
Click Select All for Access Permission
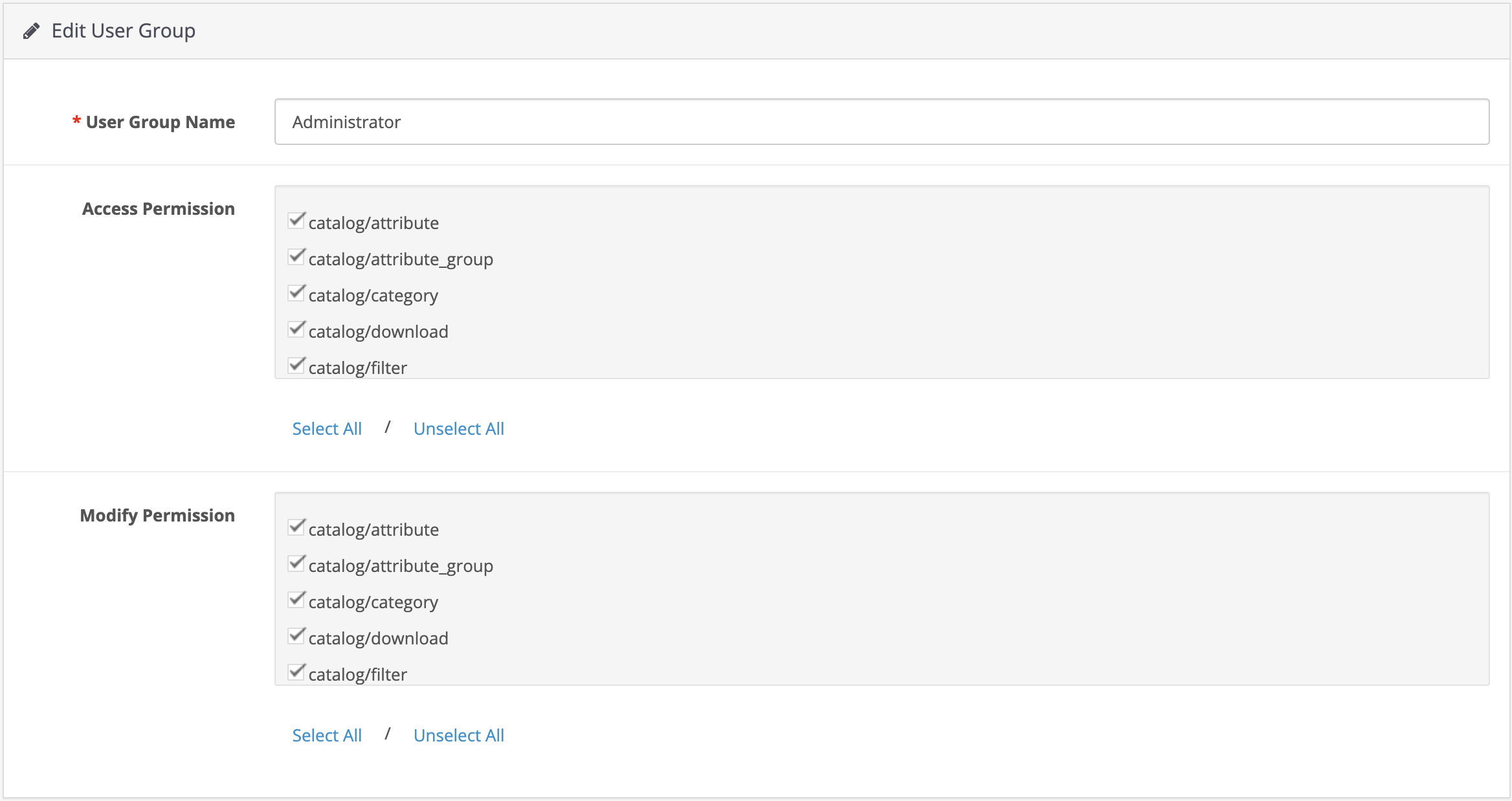point(327,428)
